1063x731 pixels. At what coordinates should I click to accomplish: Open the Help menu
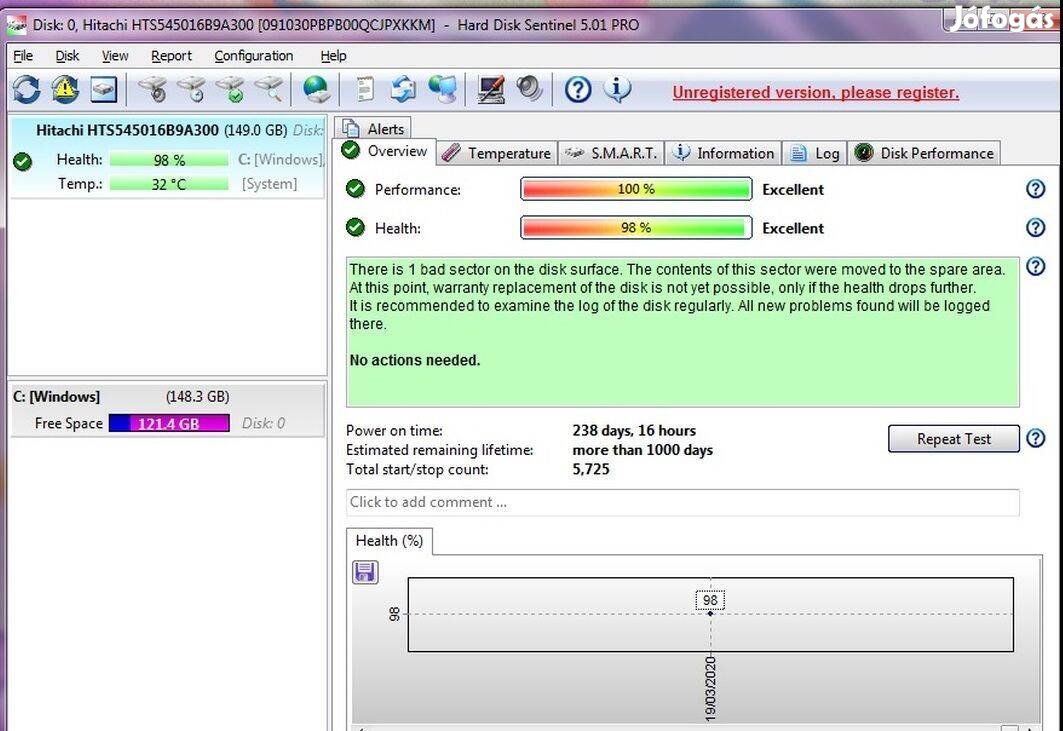click(x=333, y=56)
